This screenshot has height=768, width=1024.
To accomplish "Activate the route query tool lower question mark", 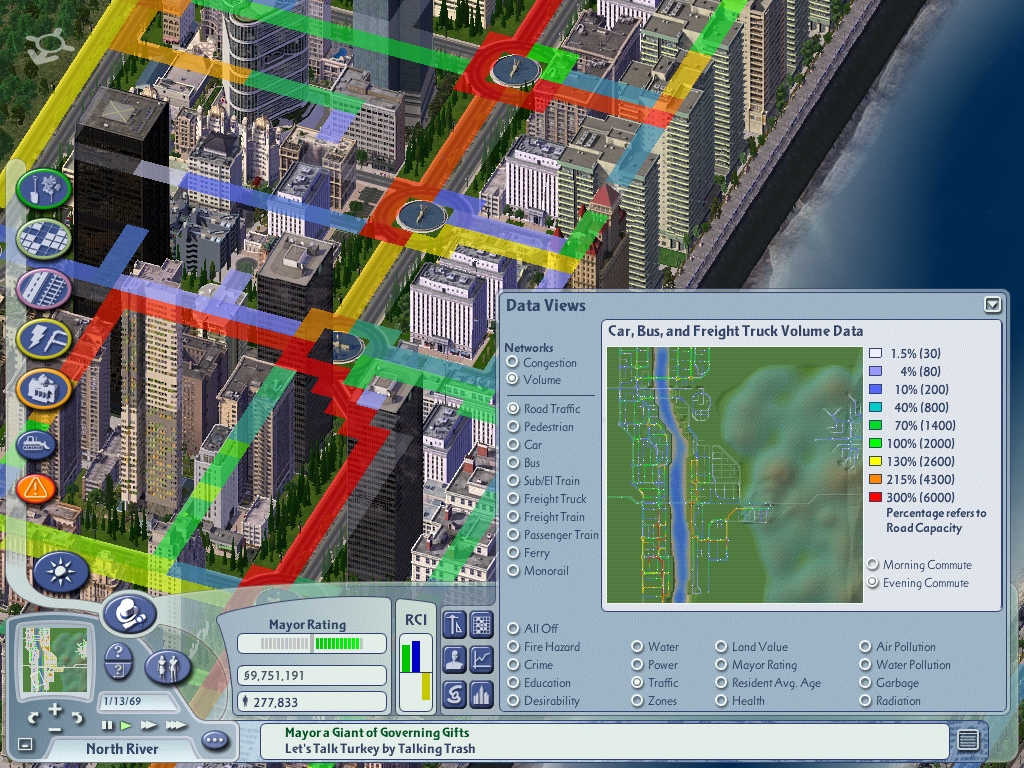I will [x=118, y=671].
